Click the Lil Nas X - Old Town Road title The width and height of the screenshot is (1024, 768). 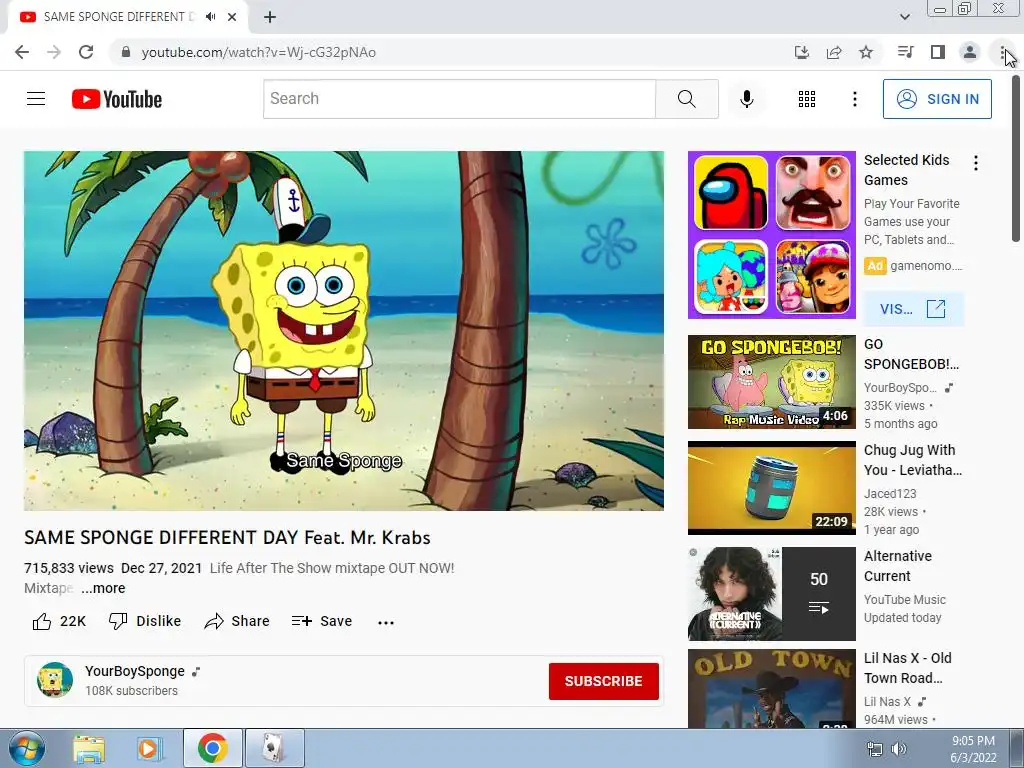pyautogui.click(x=908, y=668)
